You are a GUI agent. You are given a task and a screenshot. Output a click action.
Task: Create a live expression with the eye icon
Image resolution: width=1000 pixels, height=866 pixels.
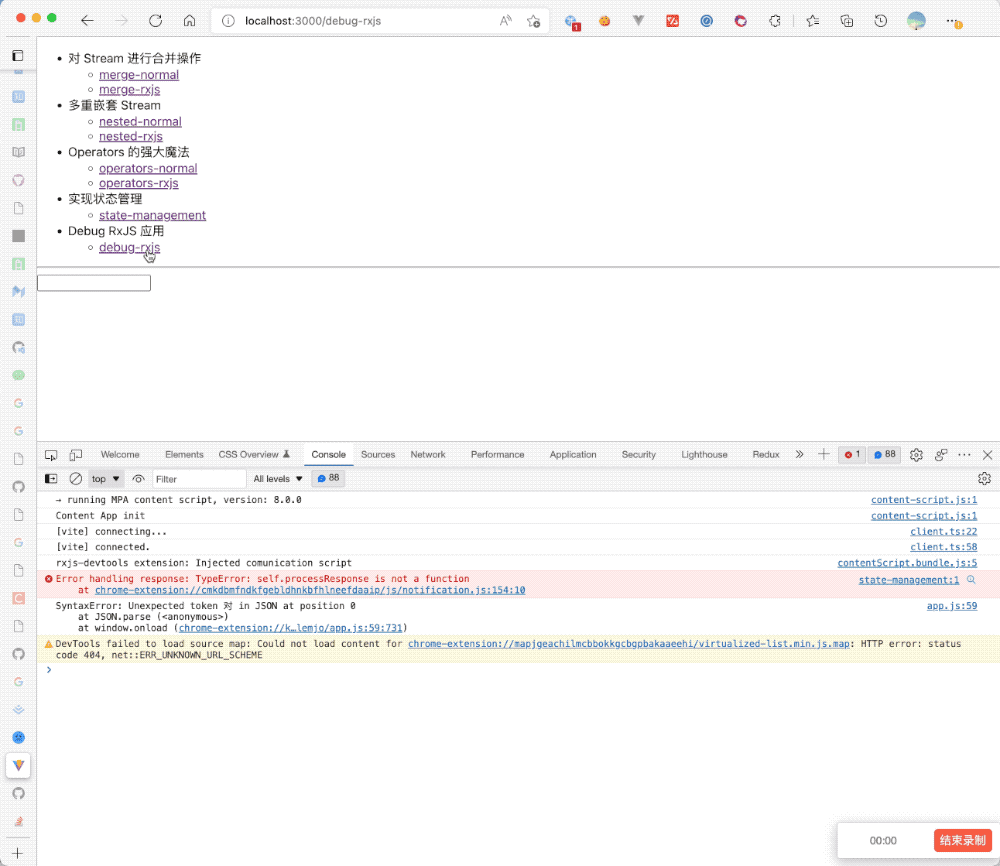(x=139, y=478)
